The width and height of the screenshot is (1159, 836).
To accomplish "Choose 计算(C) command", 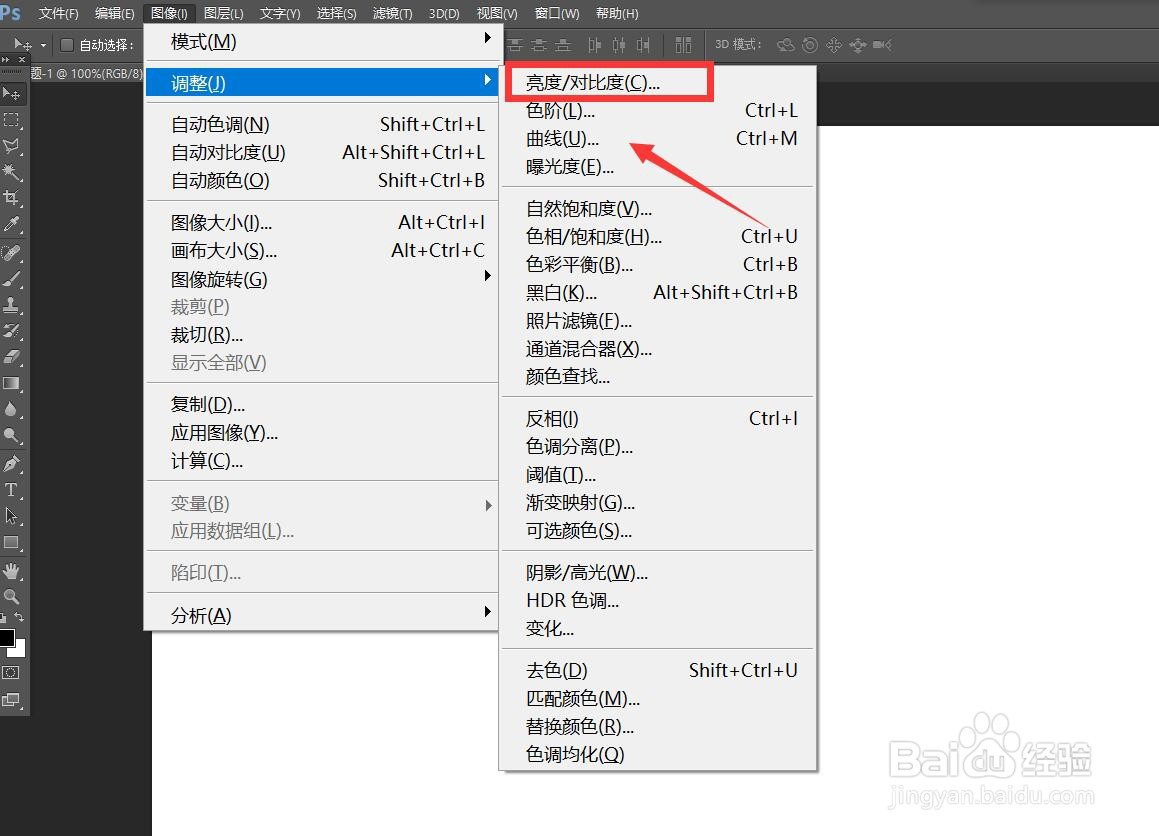I will tap(324, 461).
